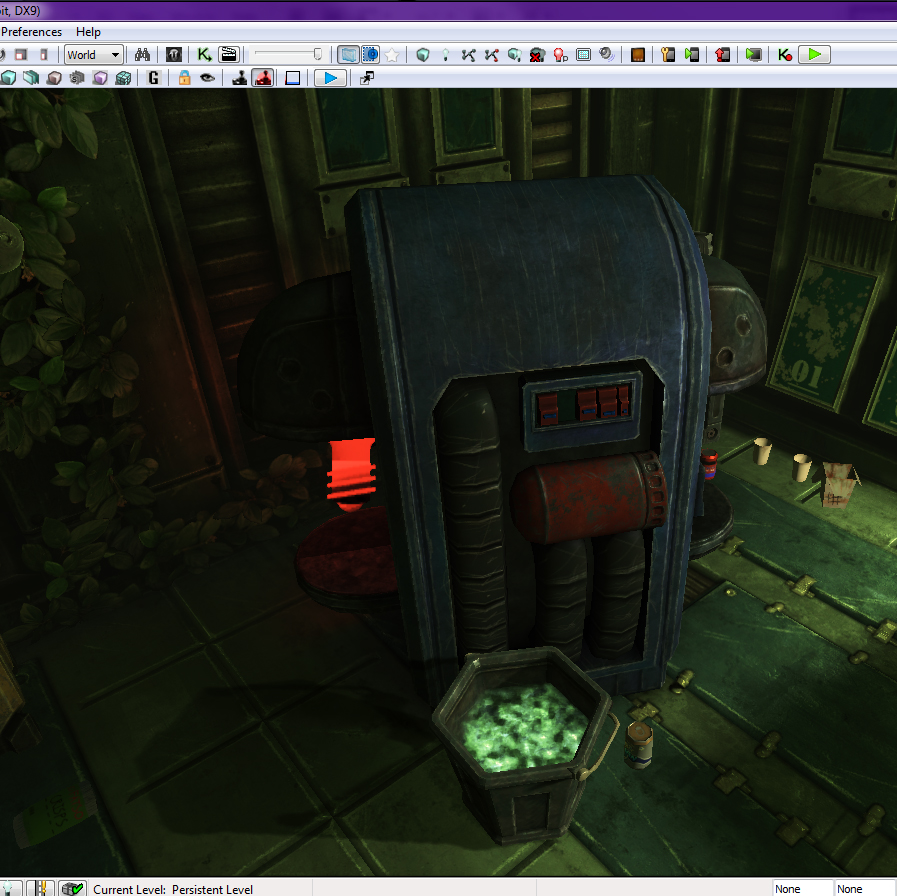Toggle the selection translucency toolbar button
The image size is (897, 896).
tap(348, 55)
